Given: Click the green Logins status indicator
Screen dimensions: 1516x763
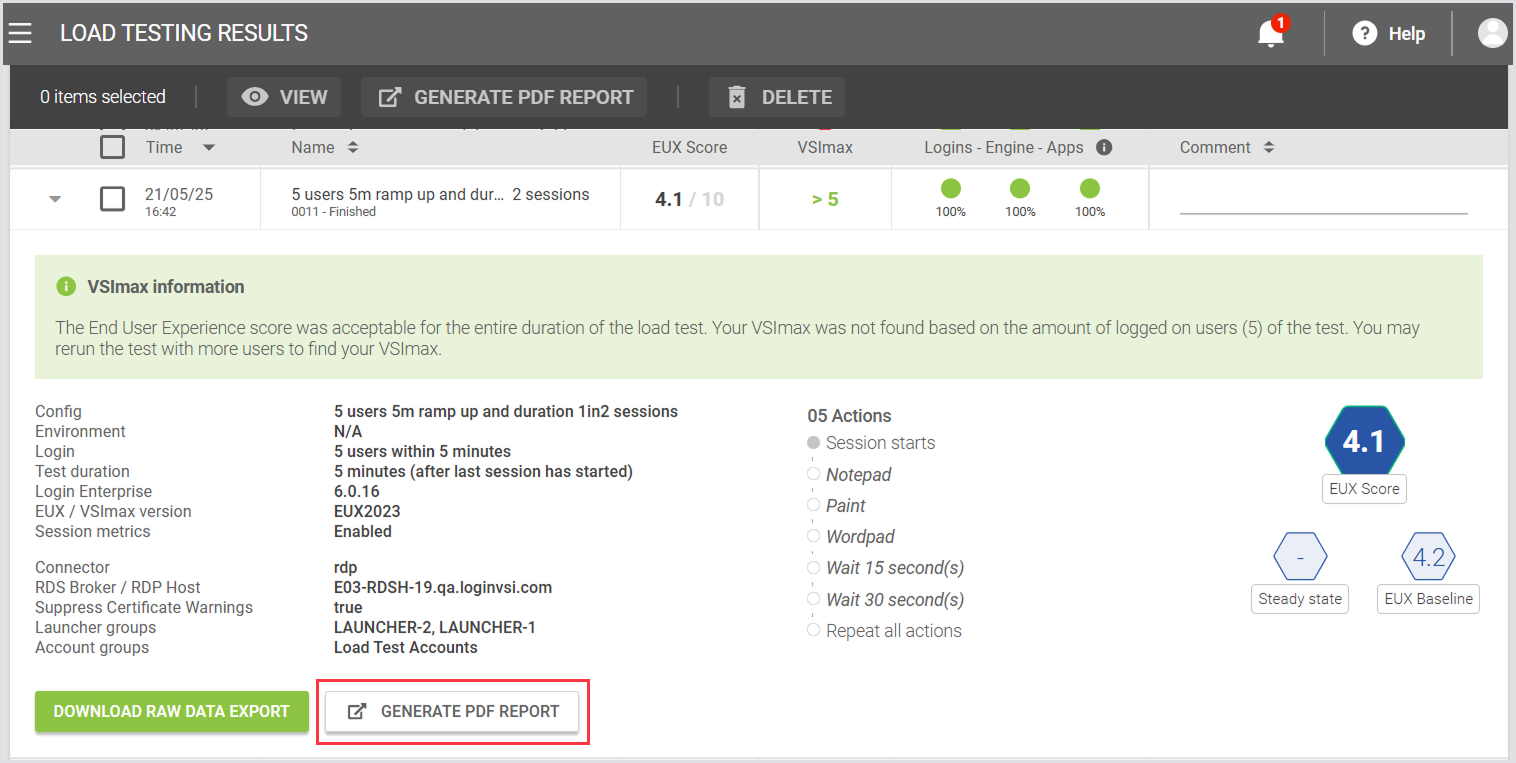Looking at the screenshot, I should point(950,189).
